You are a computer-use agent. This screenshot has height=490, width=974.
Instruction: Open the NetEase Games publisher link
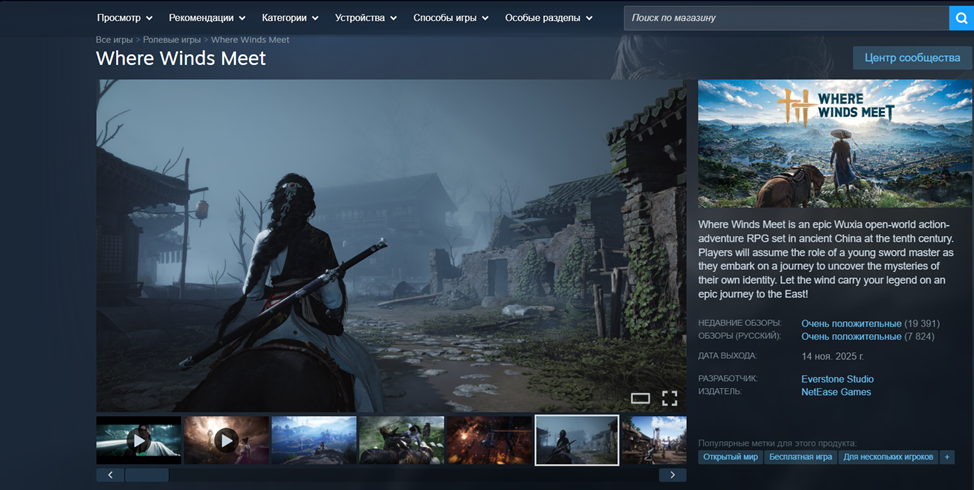[x=835, y=392]
